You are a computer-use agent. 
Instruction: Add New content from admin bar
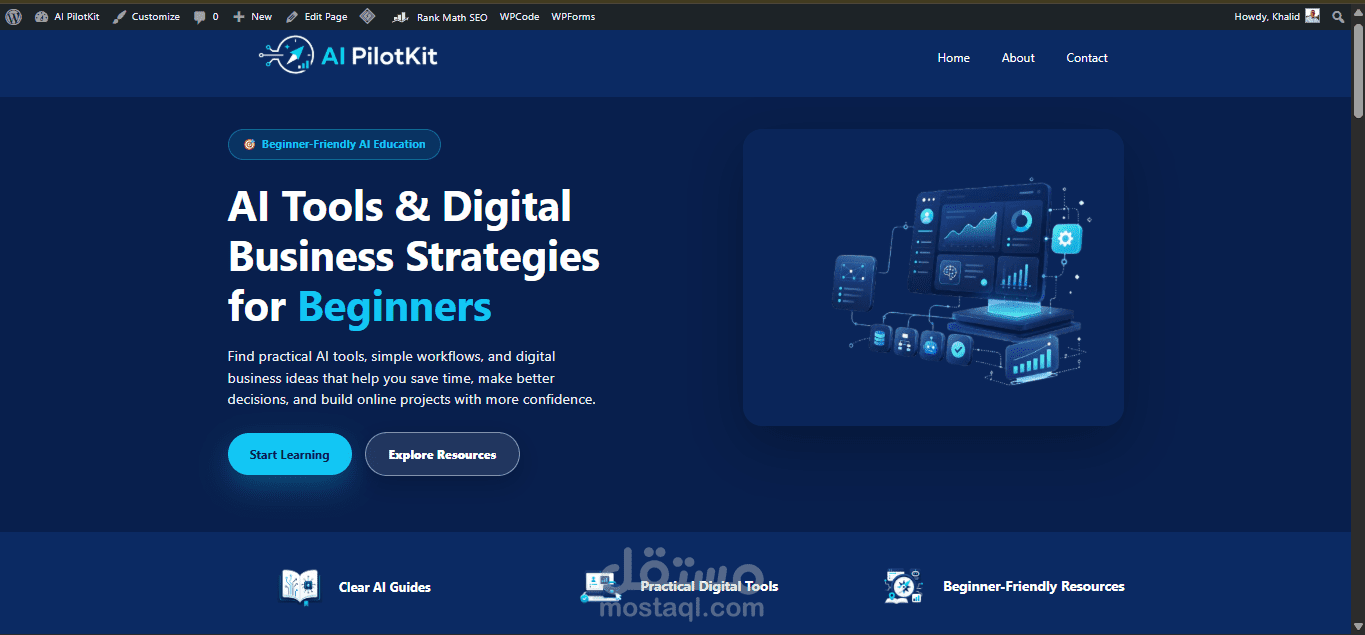[x=252, y=16]
